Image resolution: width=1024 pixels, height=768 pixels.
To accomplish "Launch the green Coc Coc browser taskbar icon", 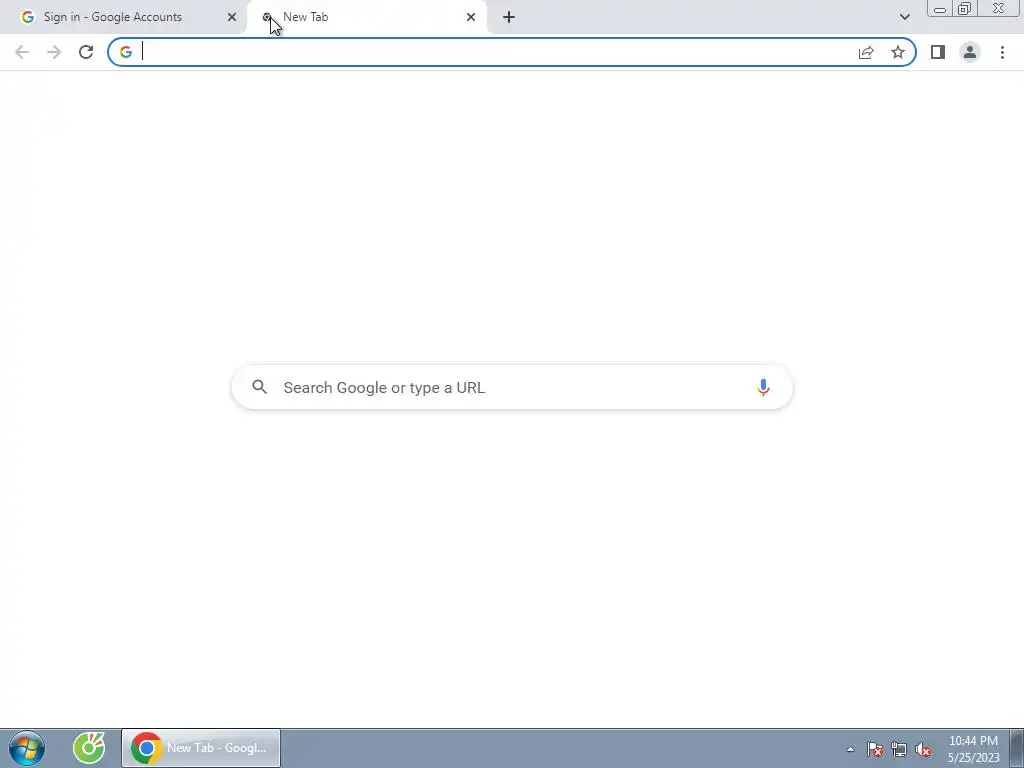I will [x=89, y=748].
